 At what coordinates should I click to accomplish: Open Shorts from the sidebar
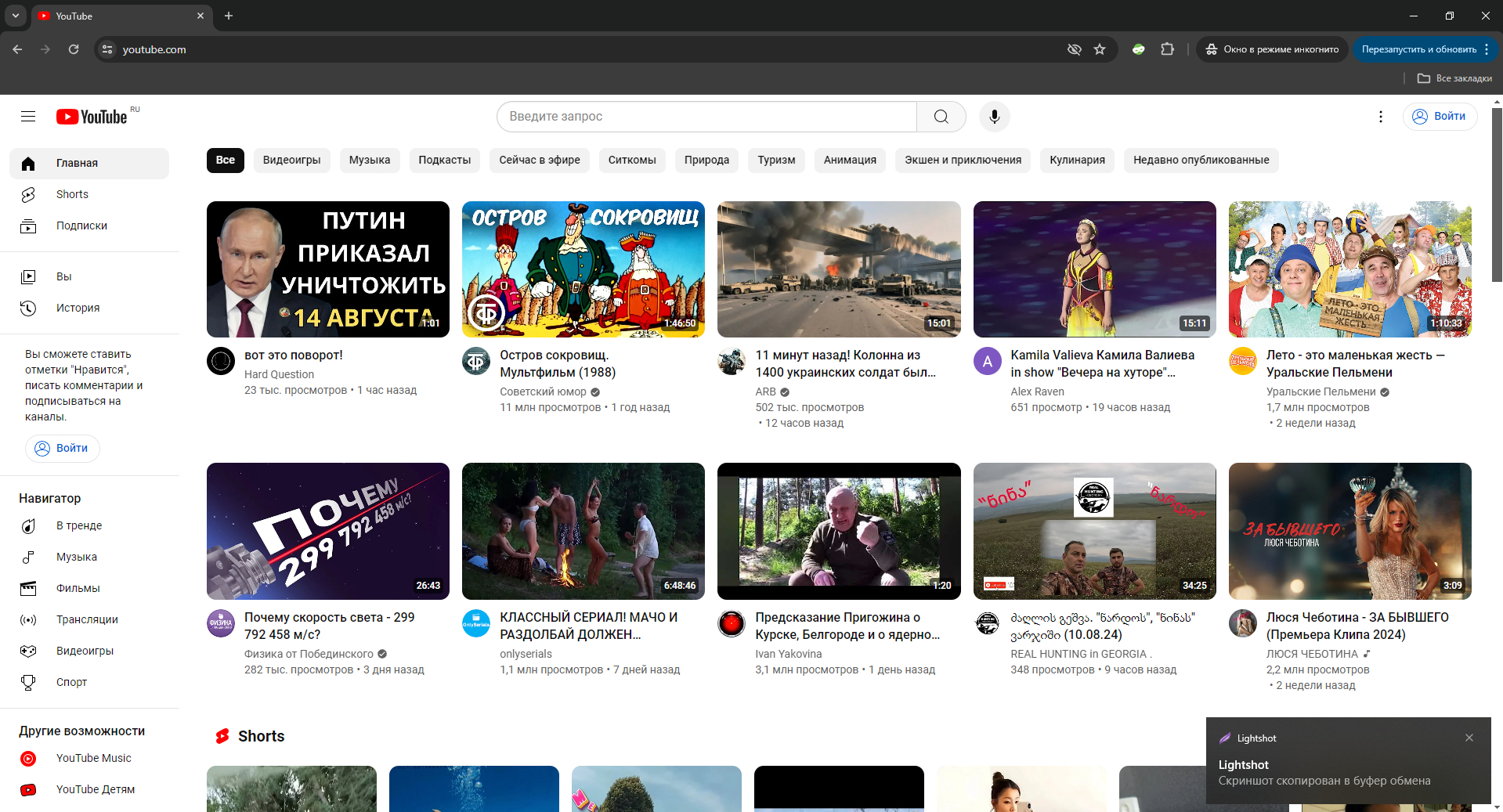[x=72, y=194]
